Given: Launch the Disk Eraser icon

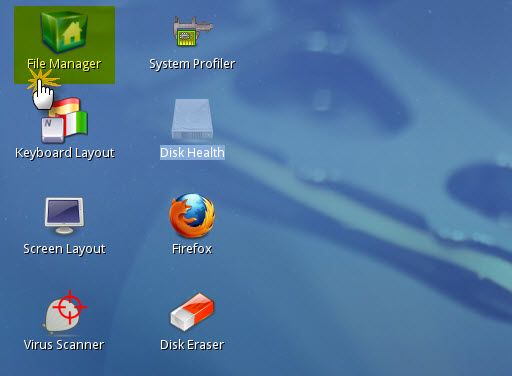Looking at the screenshot, I should pyautogui.click(x=192, y=312).
